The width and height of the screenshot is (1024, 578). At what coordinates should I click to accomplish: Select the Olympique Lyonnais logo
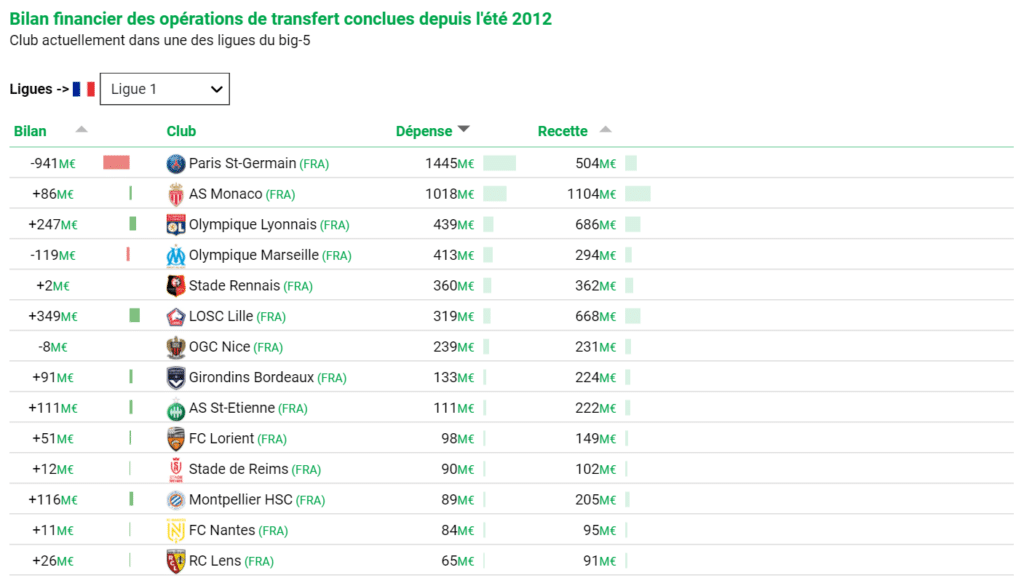tap(176, 225)
